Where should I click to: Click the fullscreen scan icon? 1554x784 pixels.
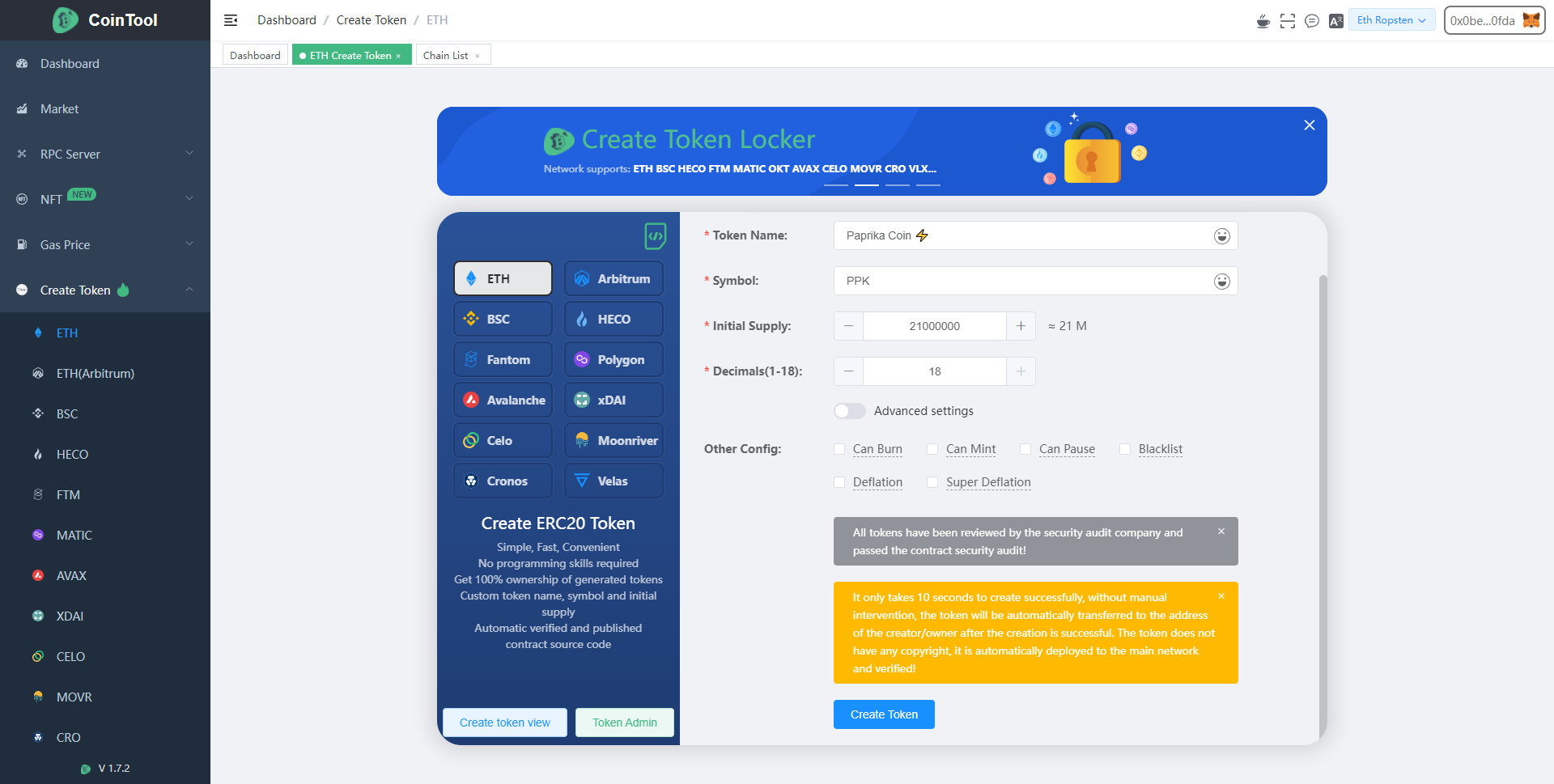pos(1287,20)
